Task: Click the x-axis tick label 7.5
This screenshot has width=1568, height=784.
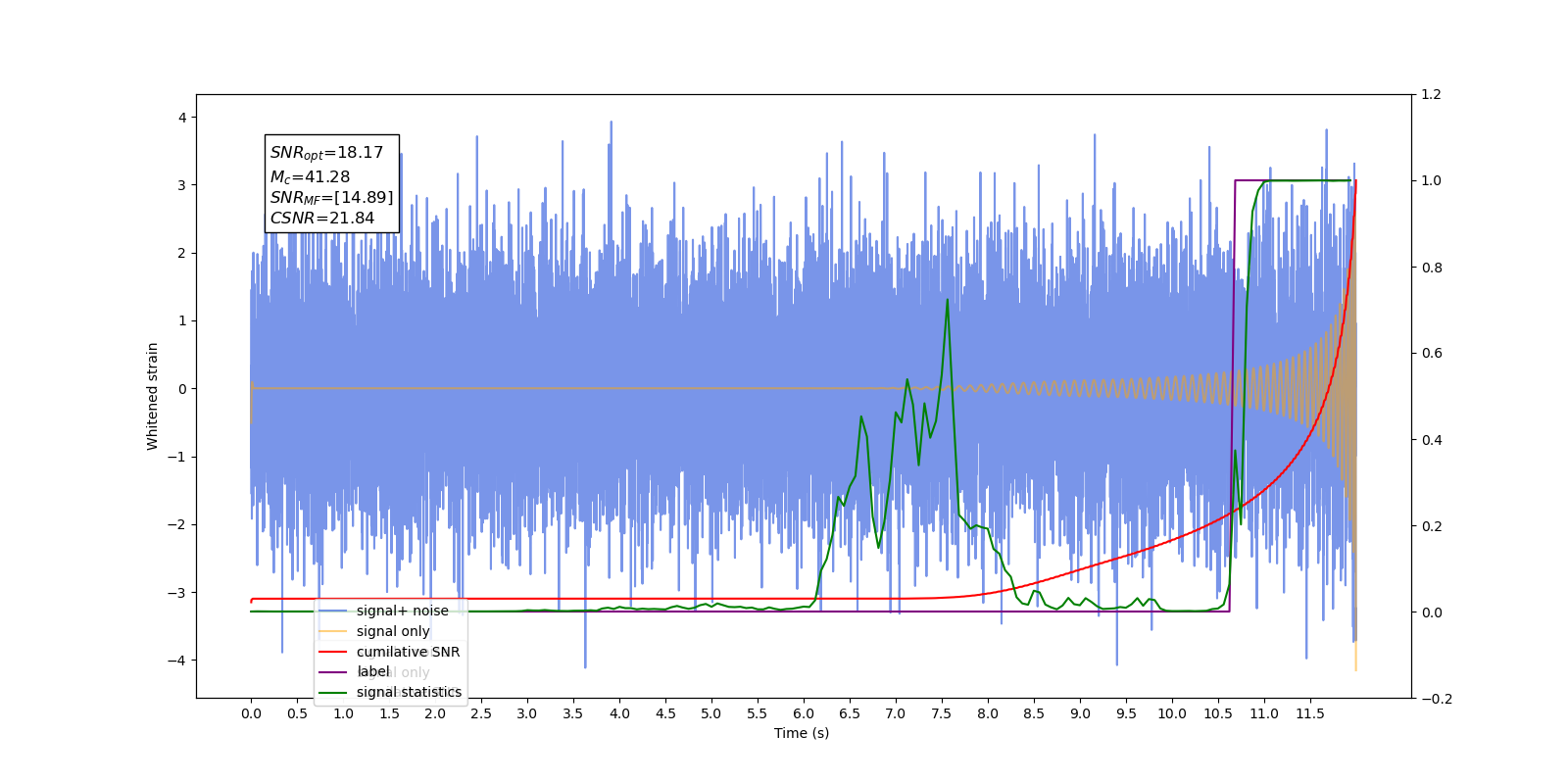Action: point(942,713)
